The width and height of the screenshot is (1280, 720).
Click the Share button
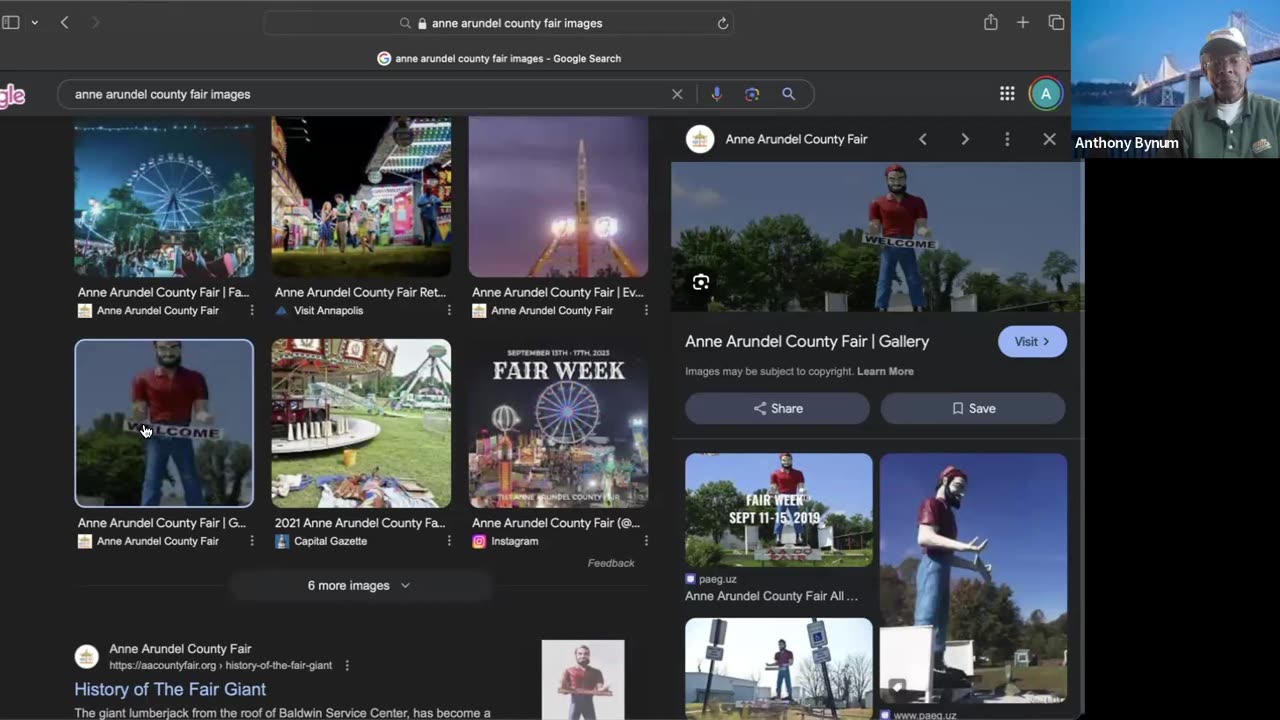[777, 408]
